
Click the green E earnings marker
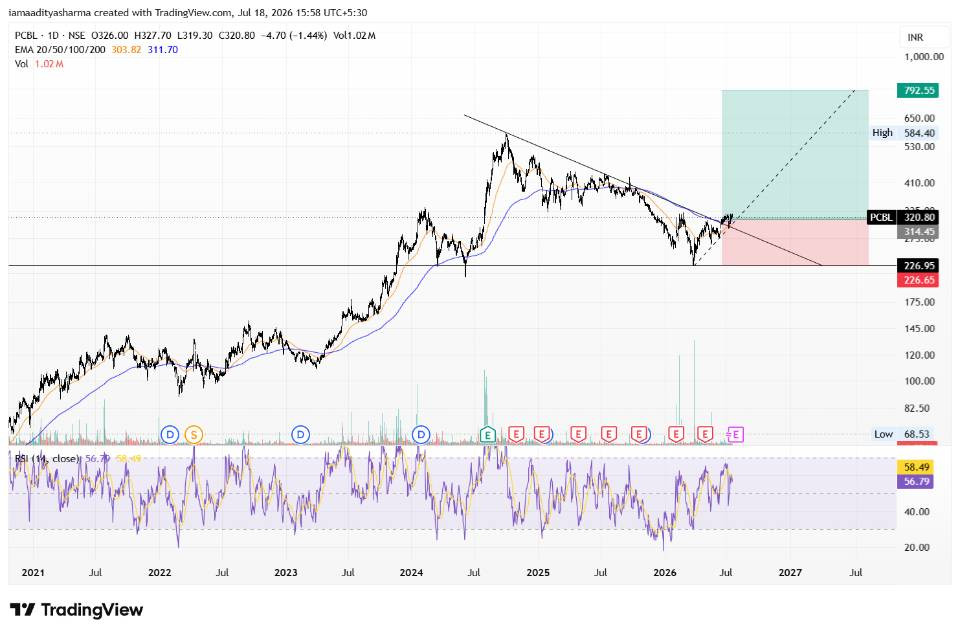tap(487, 435)
